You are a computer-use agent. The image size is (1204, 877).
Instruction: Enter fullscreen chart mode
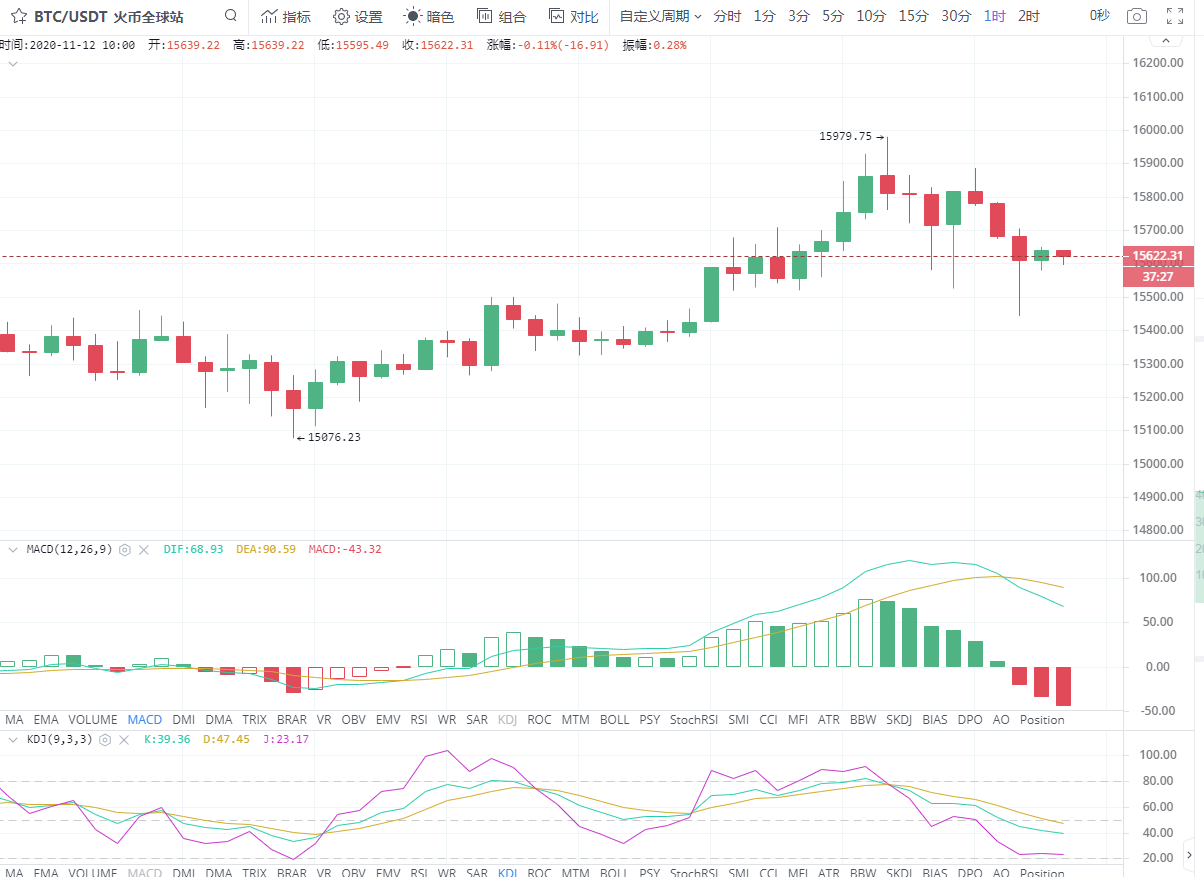click(x=1176, y=16)
